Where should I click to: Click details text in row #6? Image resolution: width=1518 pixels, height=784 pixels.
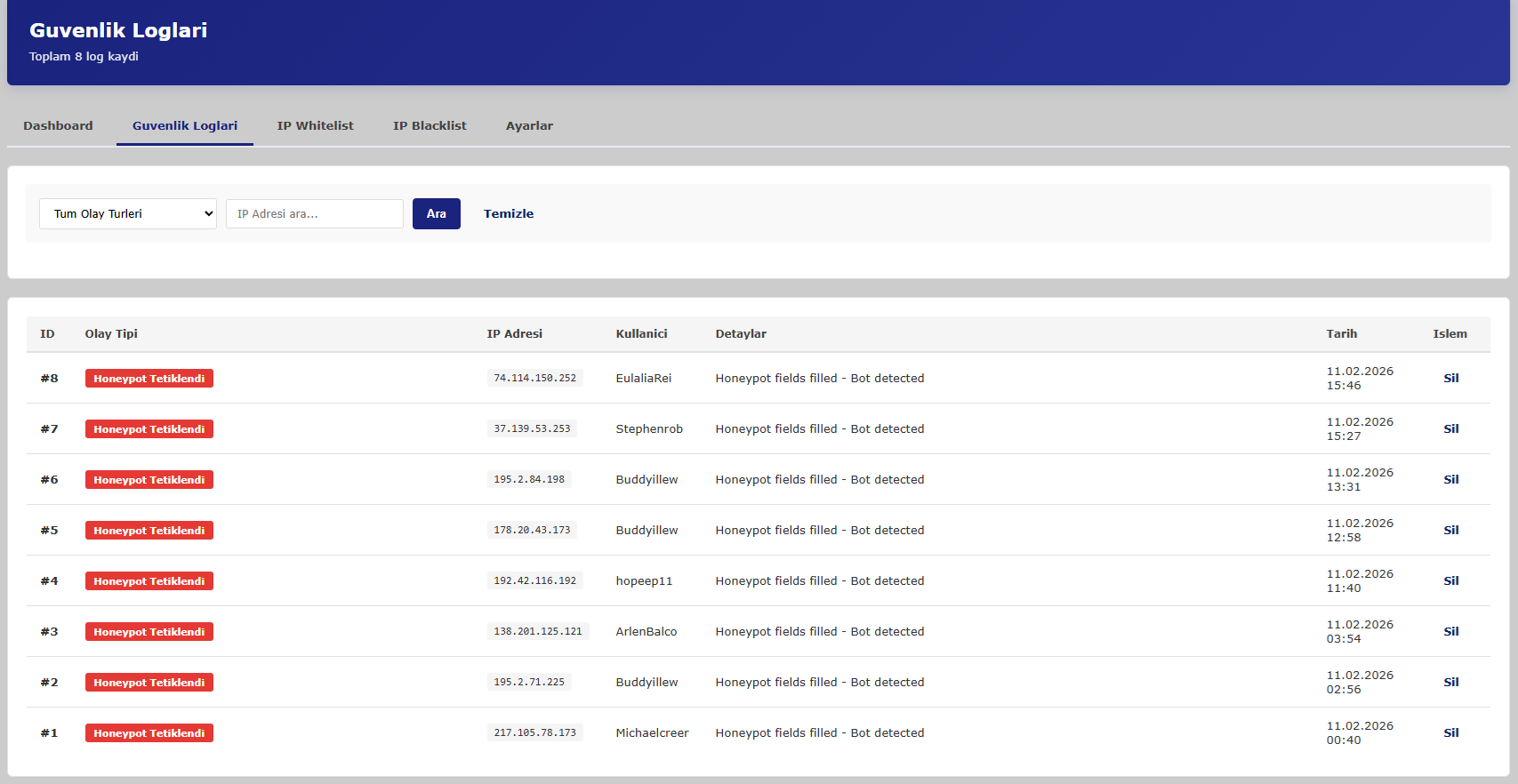click(820, 479)
